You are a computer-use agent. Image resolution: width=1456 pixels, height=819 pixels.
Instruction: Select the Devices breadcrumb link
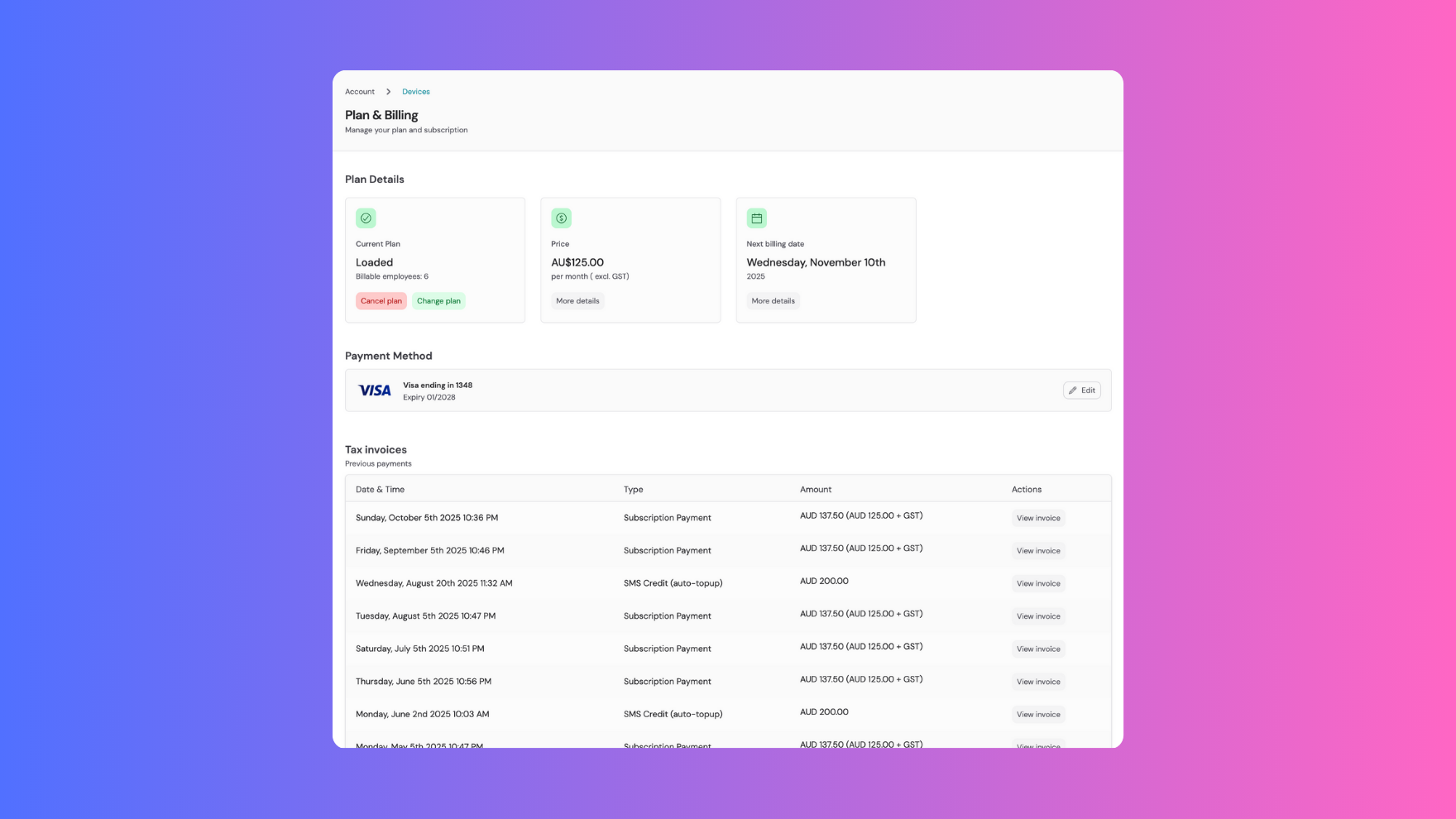(415, 91)
